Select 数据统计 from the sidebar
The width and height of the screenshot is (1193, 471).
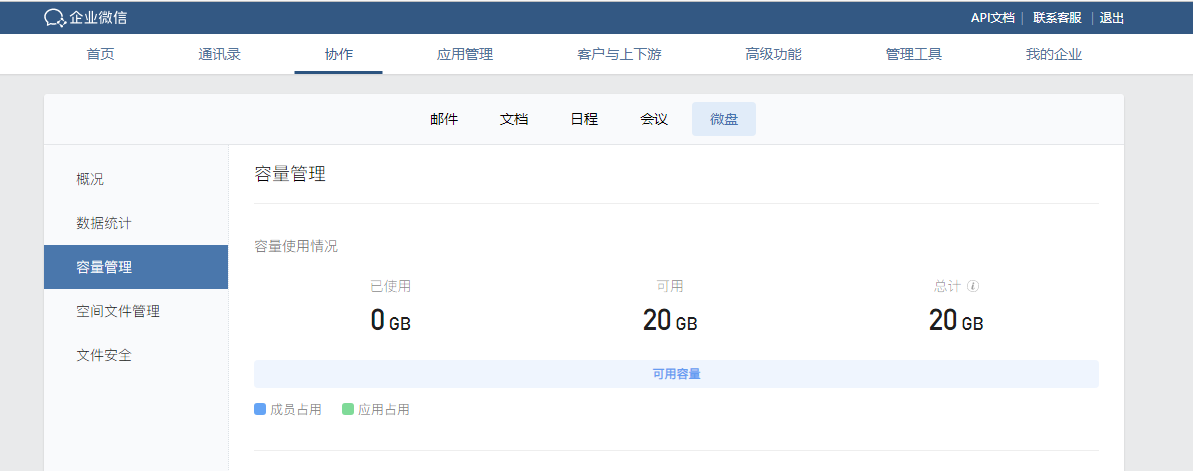pos(104,223)
